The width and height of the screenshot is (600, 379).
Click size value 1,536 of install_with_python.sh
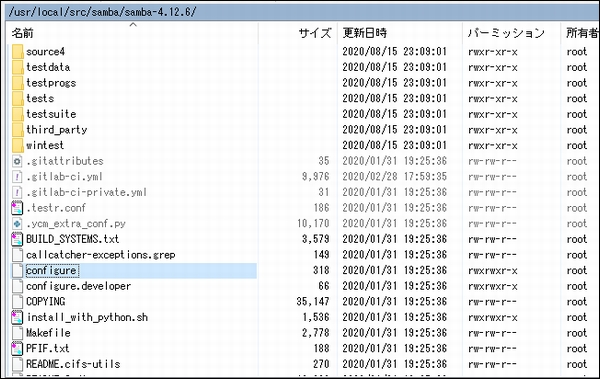pos(315,317)
